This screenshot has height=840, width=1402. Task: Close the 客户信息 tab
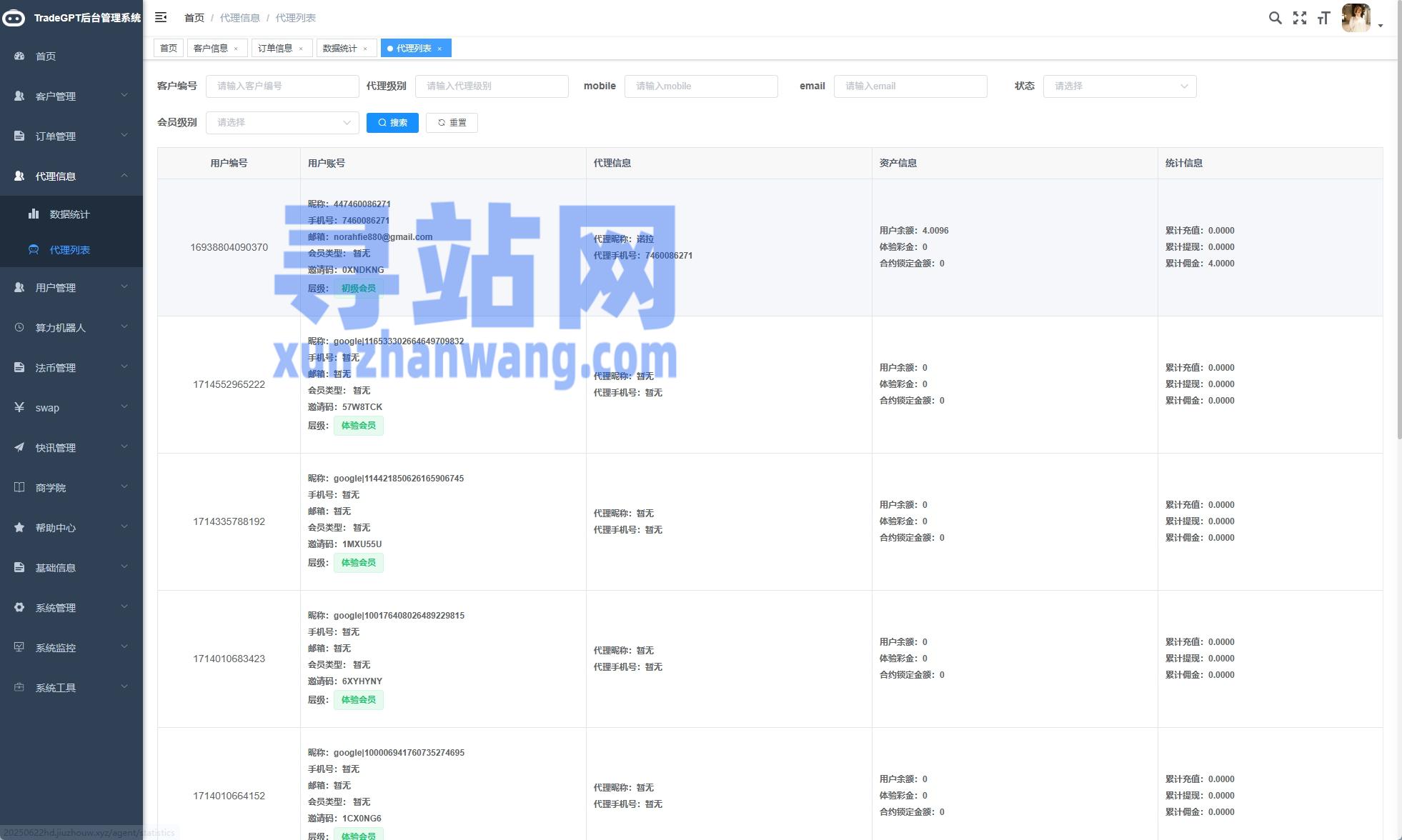coord(236,49)
